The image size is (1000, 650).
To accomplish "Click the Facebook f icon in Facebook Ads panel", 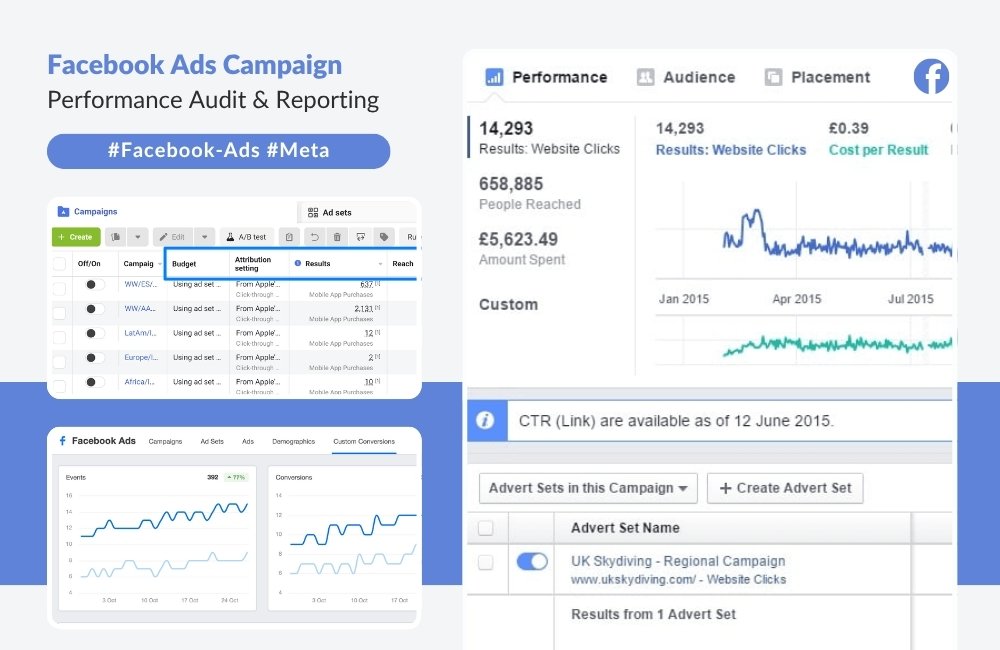I will click(62, 441).
